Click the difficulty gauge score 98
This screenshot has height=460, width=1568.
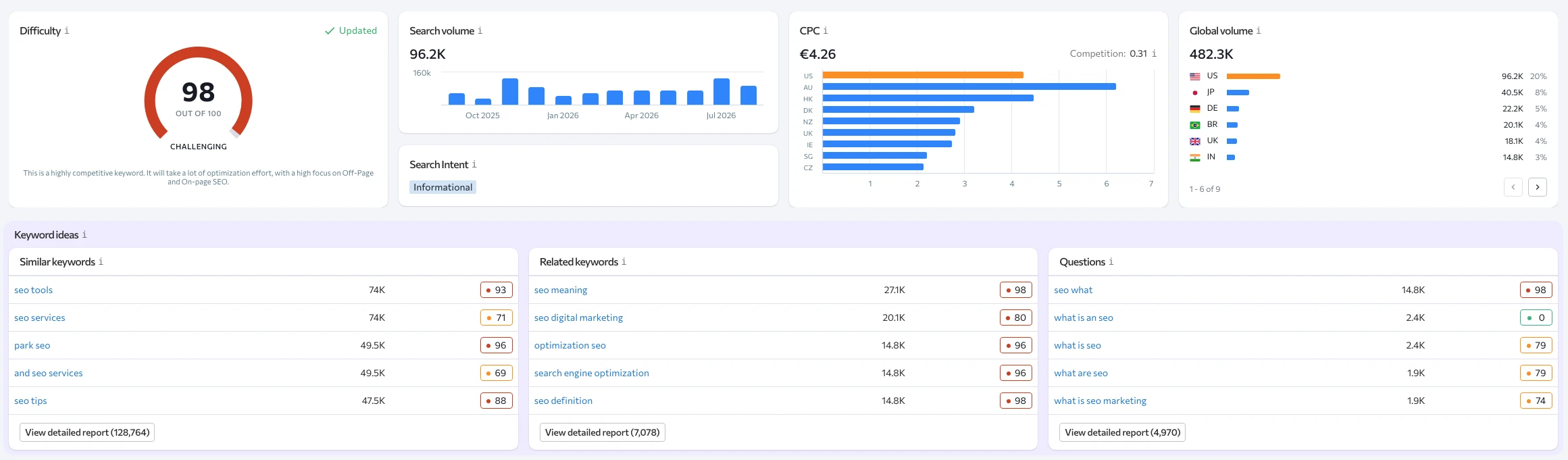pyautogui.click(x=198, y=93)
